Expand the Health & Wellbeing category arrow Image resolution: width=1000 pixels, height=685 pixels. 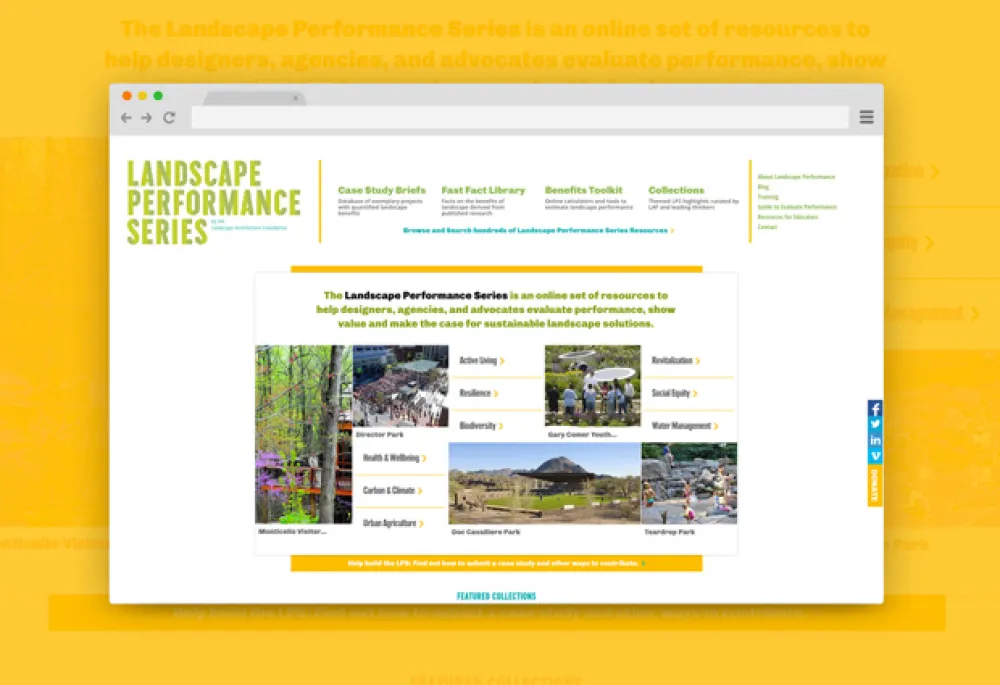coord(424,458)
